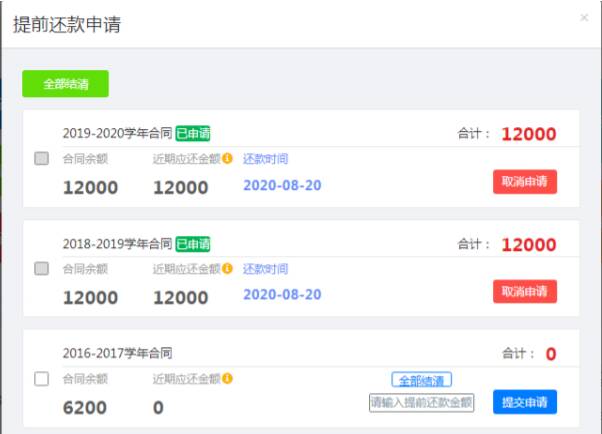The image size is (602, 434).
Task: Click info icon beside 近期应还金额 in 2016-2017 contract
Action: point(227,379)
